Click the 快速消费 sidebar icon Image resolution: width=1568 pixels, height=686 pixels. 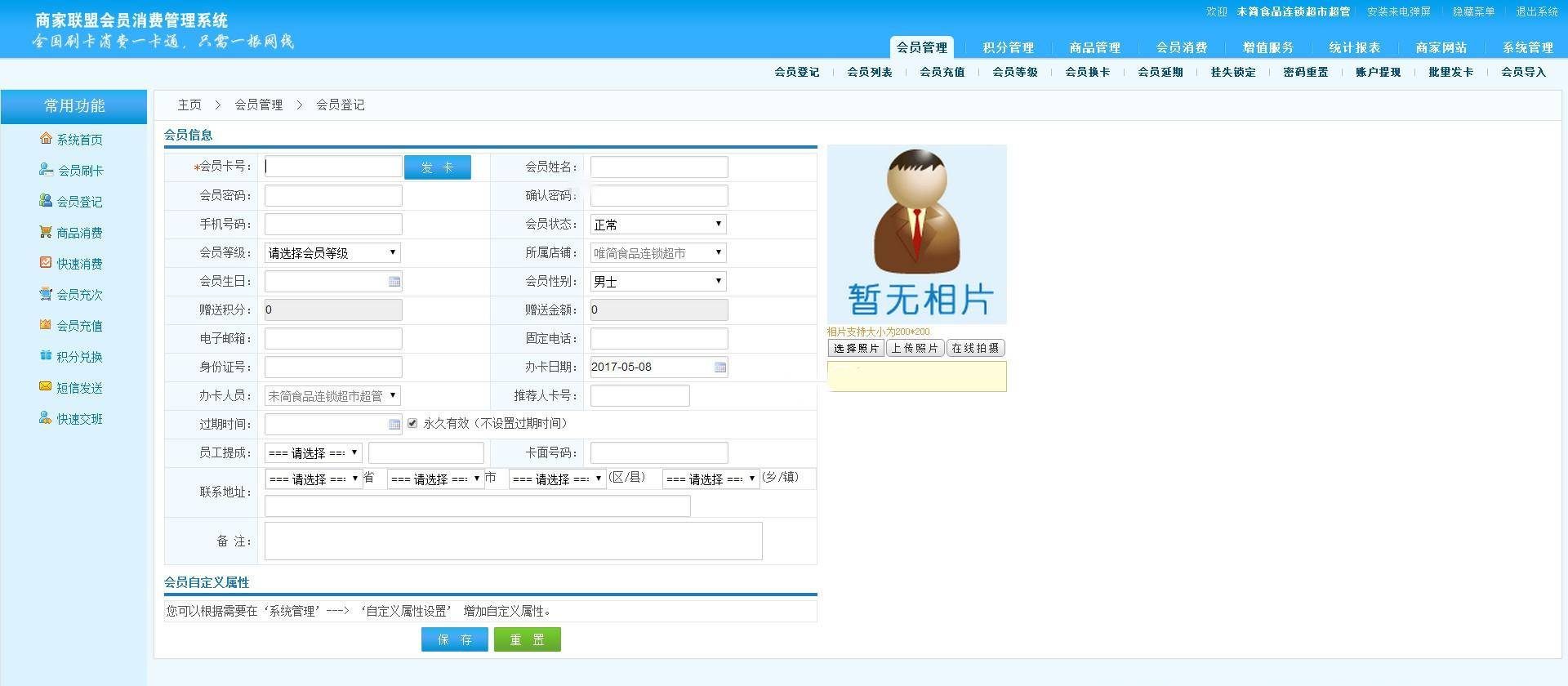point(46,263)
